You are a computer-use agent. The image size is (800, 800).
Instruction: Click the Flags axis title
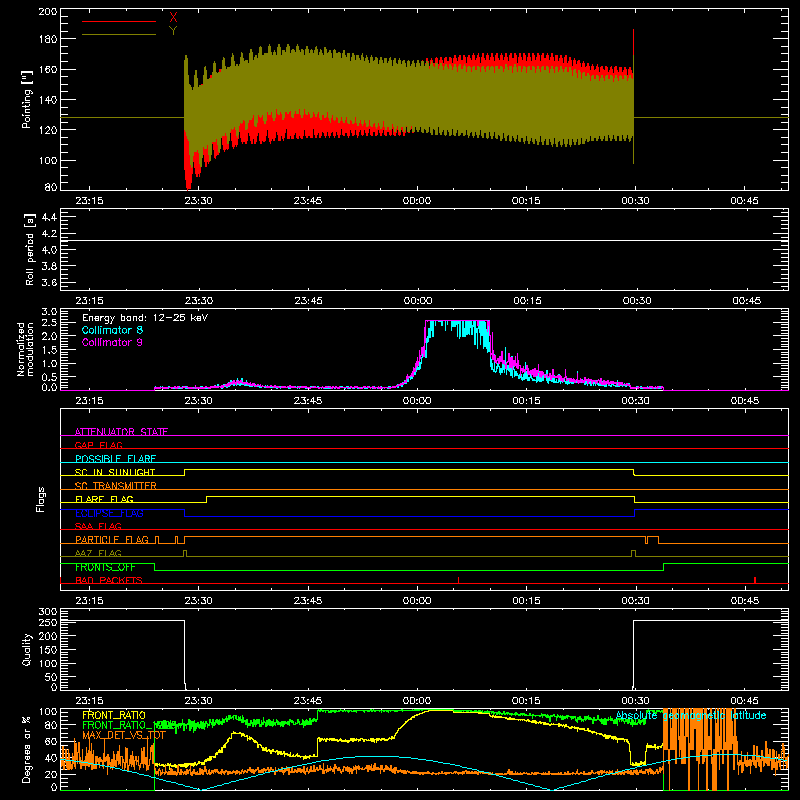[x=40, y=499]
